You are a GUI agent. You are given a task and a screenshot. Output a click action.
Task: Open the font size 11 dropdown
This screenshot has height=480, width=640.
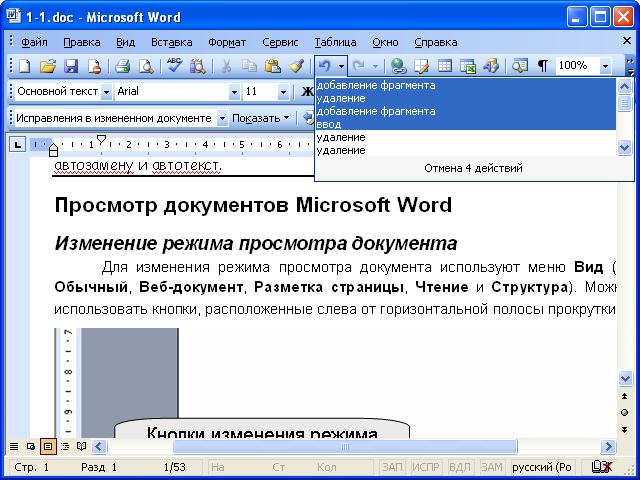pos(283,92)
